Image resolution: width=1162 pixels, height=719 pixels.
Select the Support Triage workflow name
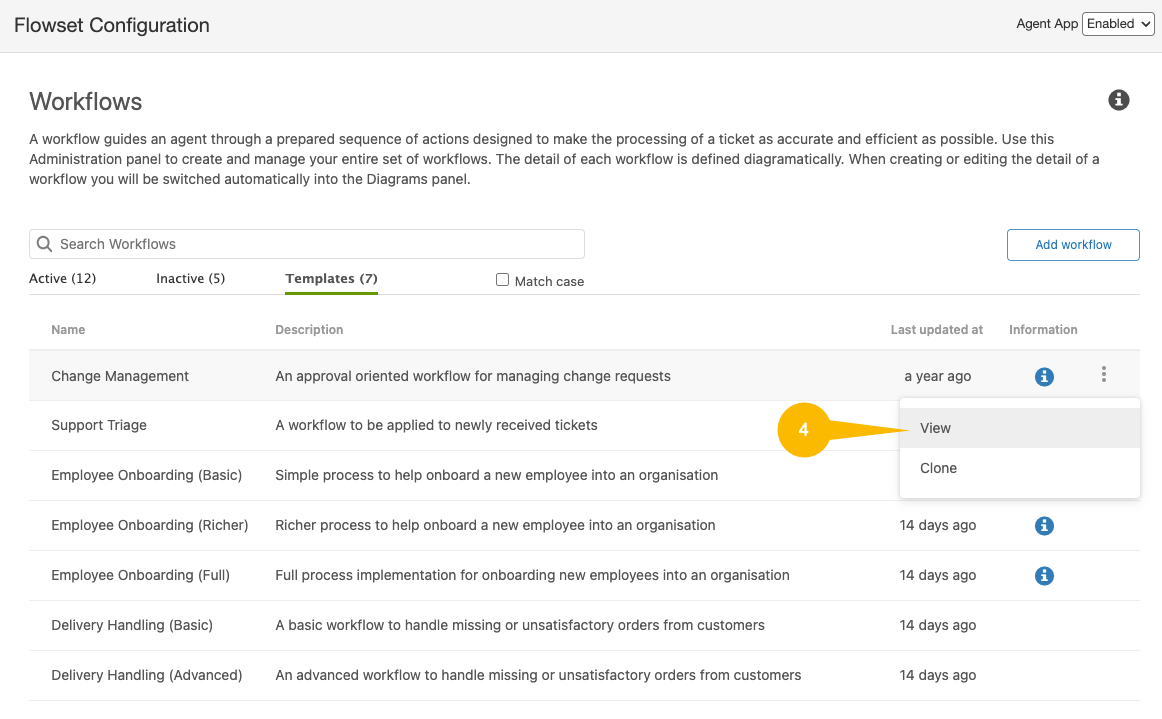(x=99, y=425)
